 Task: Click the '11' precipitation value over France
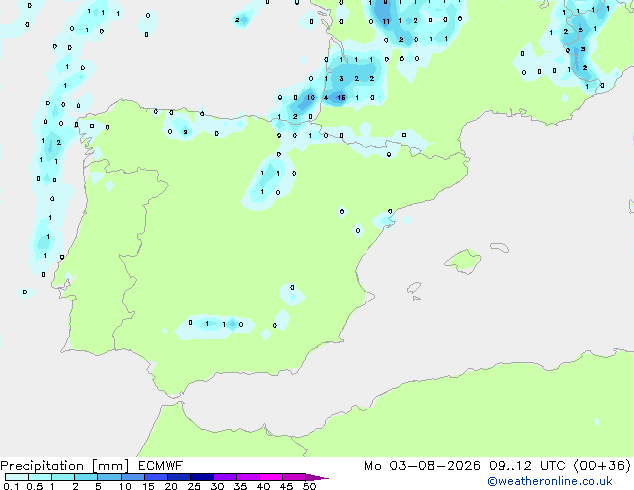click(x=386, y=21)
